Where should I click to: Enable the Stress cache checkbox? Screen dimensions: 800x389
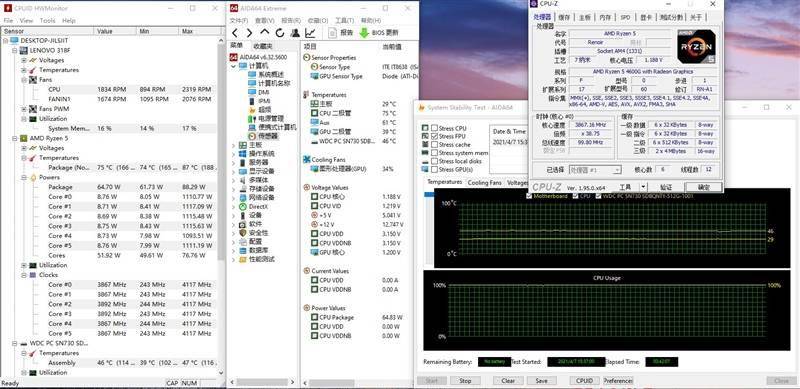coord(434,144)
